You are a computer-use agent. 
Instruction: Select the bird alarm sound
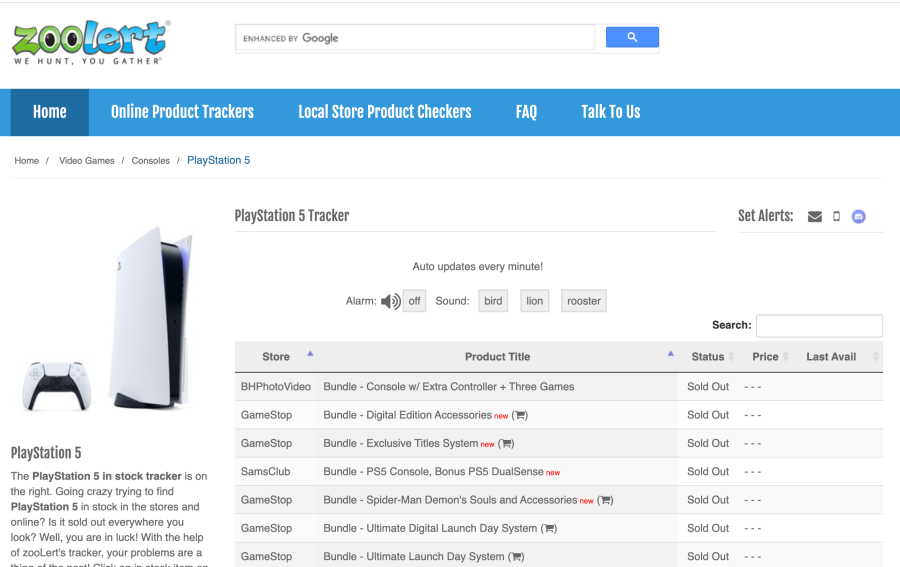click(x=493, y=301)
